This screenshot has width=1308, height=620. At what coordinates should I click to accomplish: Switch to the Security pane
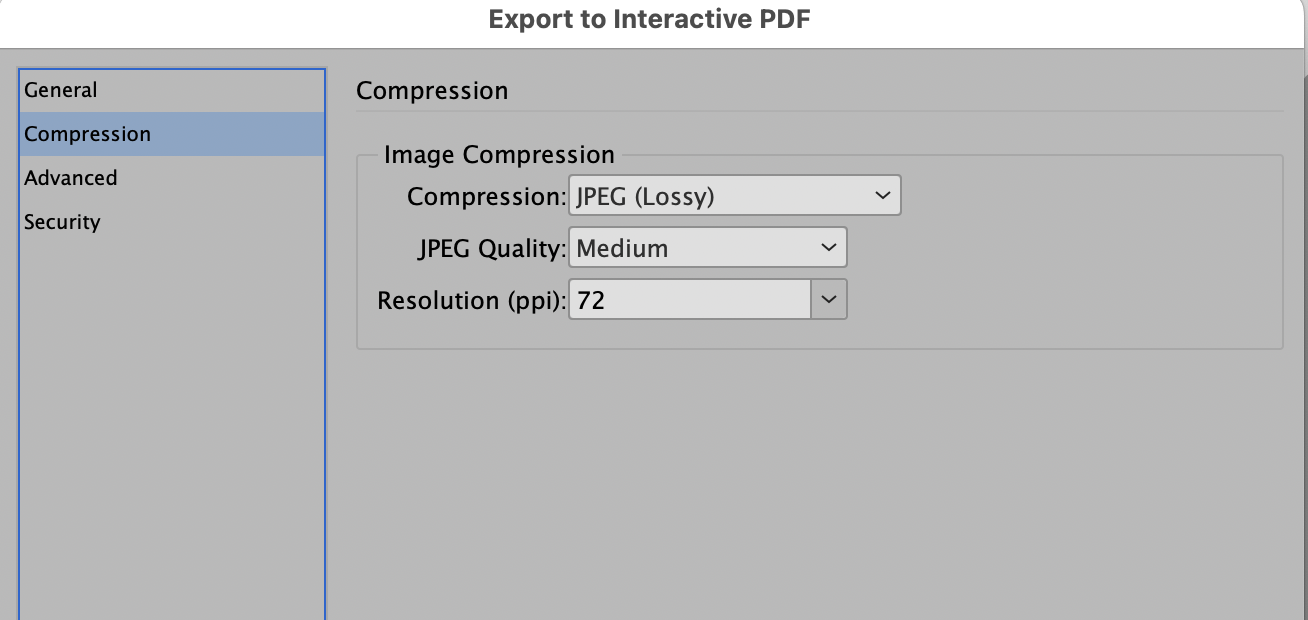coord(62,221)
